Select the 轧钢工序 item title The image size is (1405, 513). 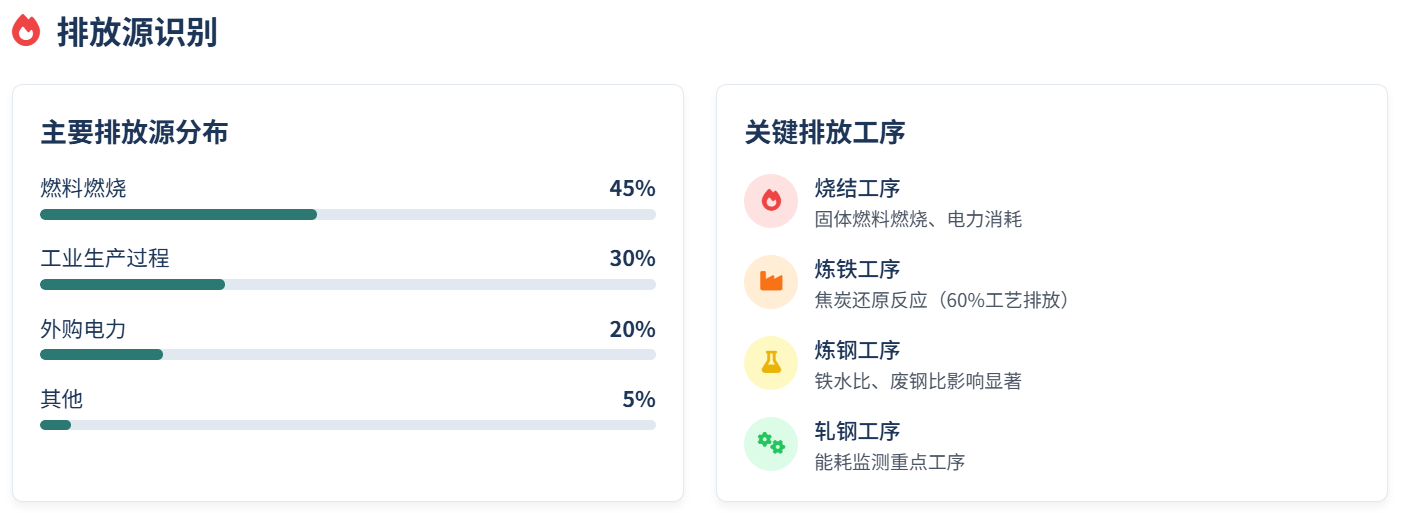(857, 431)
